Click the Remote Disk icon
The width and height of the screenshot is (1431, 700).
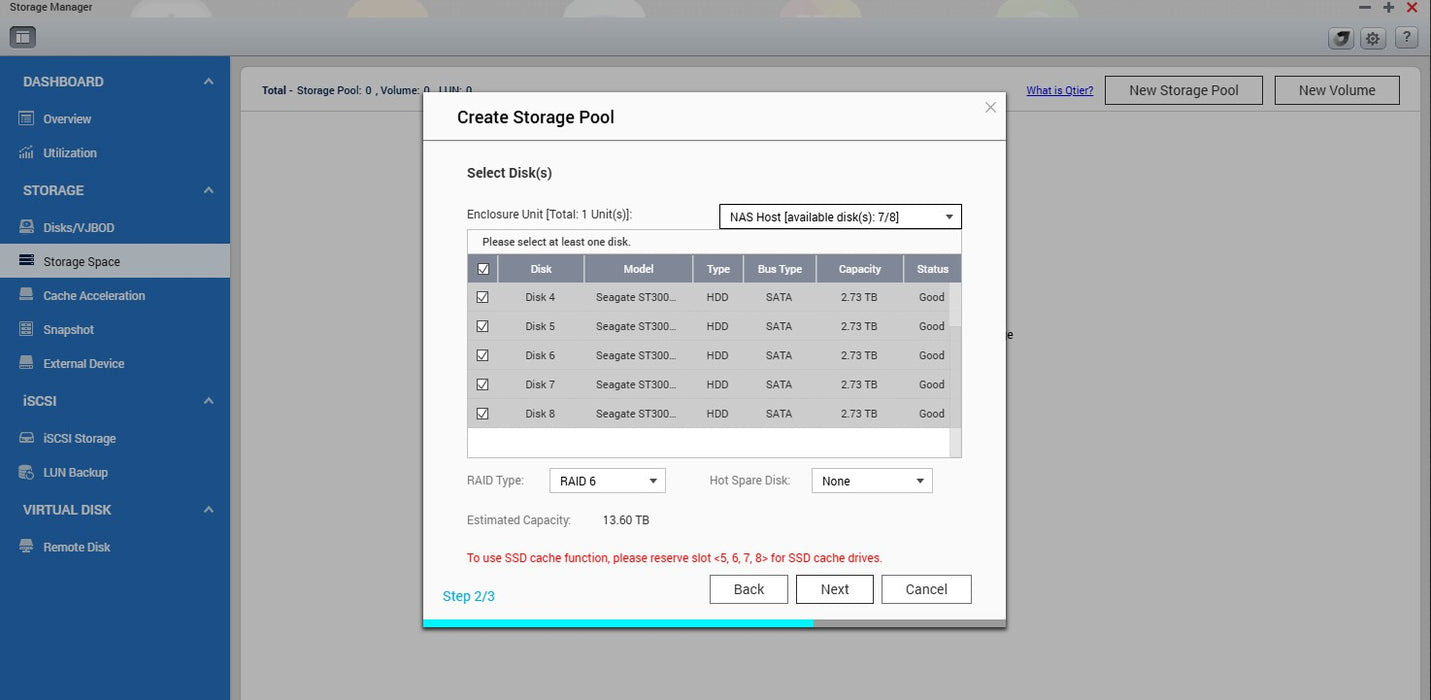click(x=27, y=547)
